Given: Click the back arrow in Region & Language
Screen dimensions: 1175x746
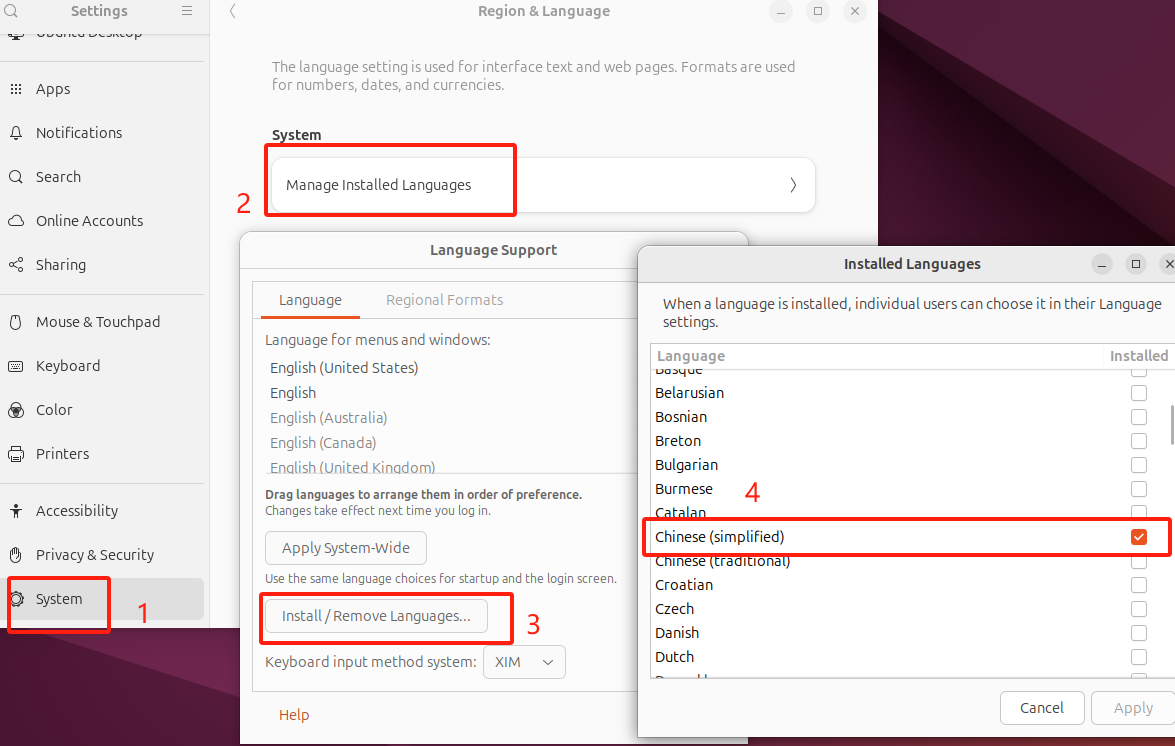Looking at the screenshot, I should tap(232, 11).
